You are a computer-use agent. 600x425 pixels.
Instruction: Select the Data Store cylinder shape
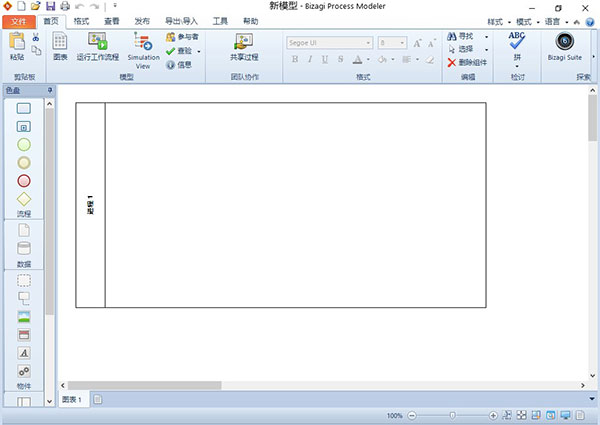coord(24,248)
